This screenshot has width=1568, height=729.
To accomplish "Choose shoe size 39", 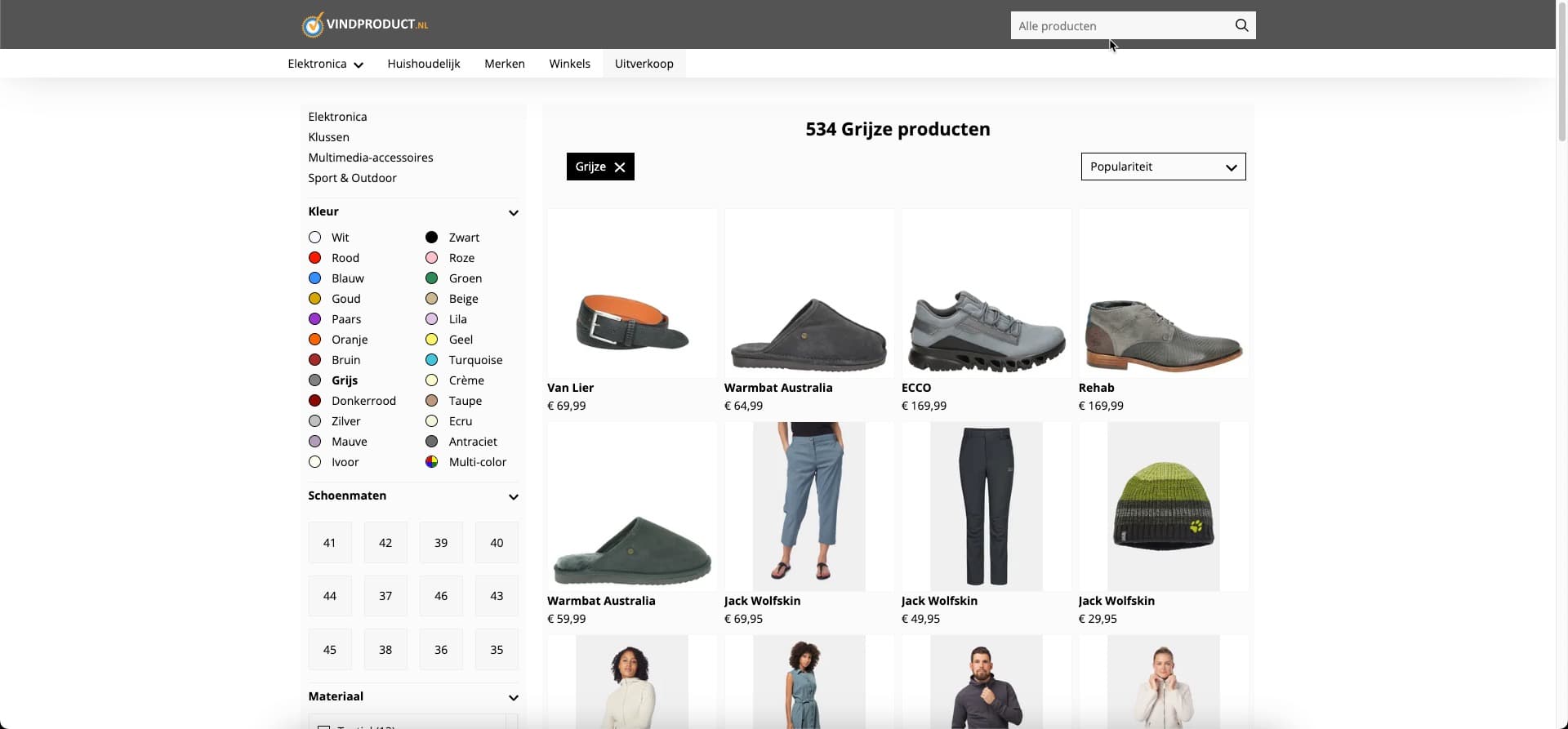I will [x=441, y=543].
